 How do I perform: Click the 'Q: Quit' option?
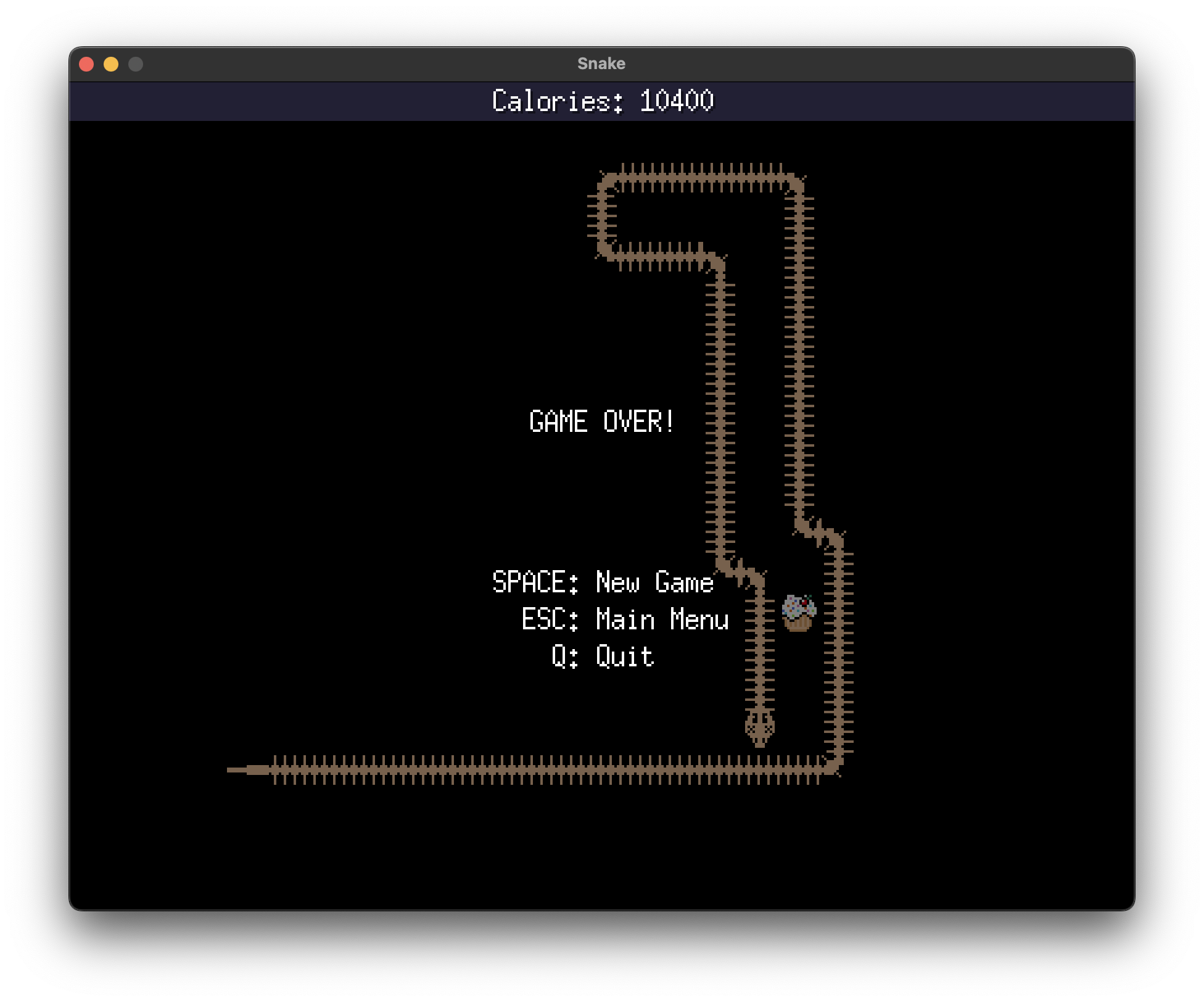[602, 656]
